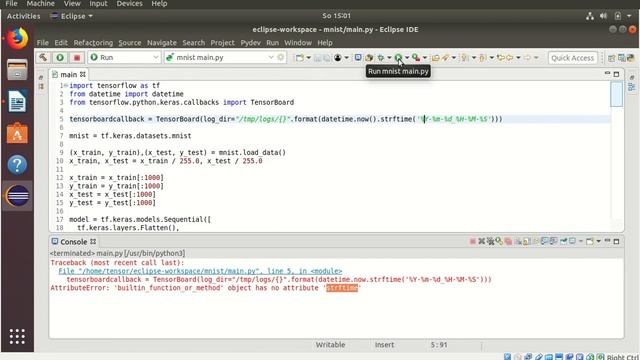Click the Open Perspective icon
This screenshot has width=640, height=360.
611,58
